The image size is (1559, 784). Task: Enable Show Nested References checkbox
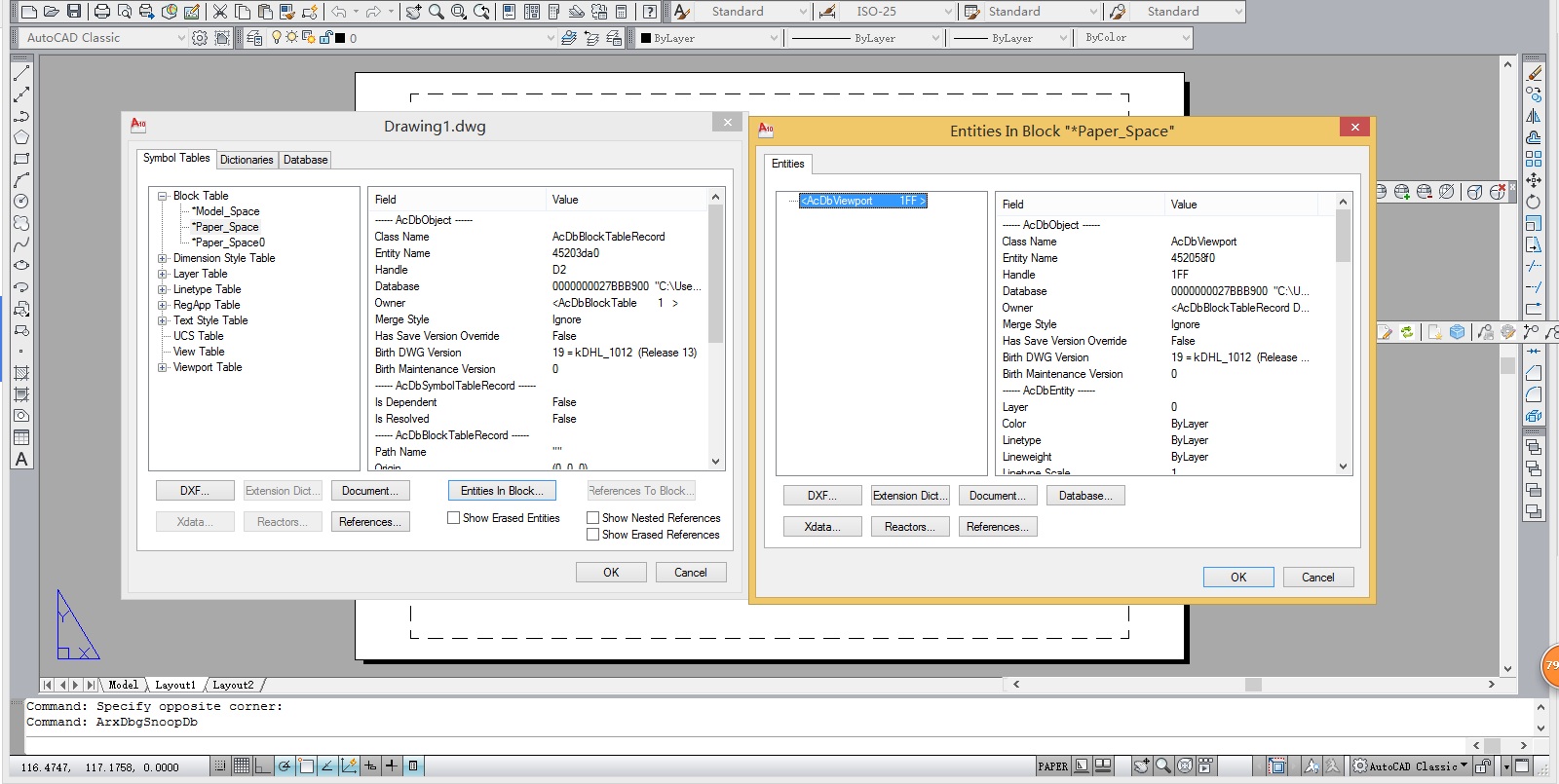tap(592, 518)
